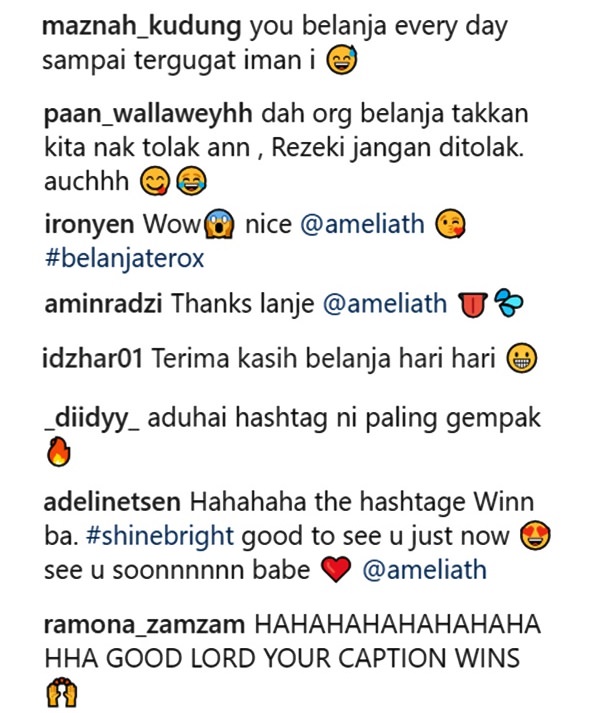This screenshot has height=713, width=600.
Task: Open maznah_kudung's profile
Action: point(141,27)
